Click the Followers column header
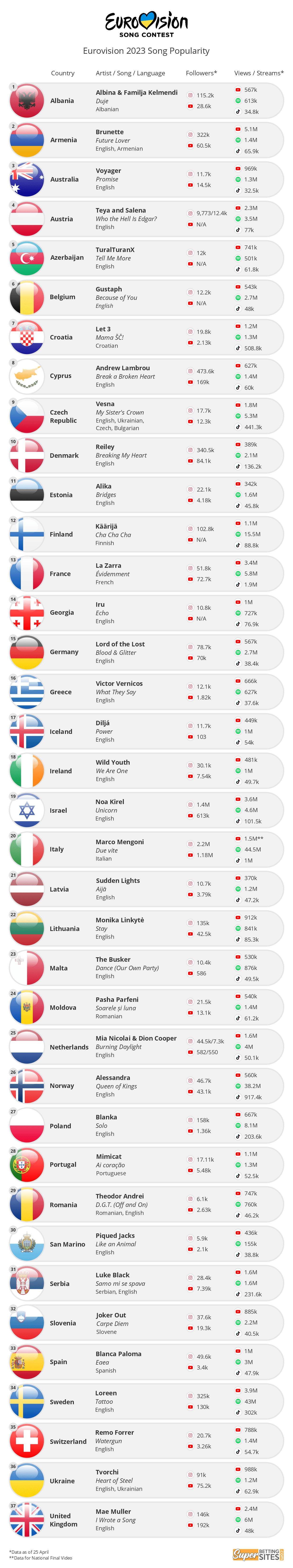The width and height of the screenshot is (293, 1568). (x=201, y=73)
